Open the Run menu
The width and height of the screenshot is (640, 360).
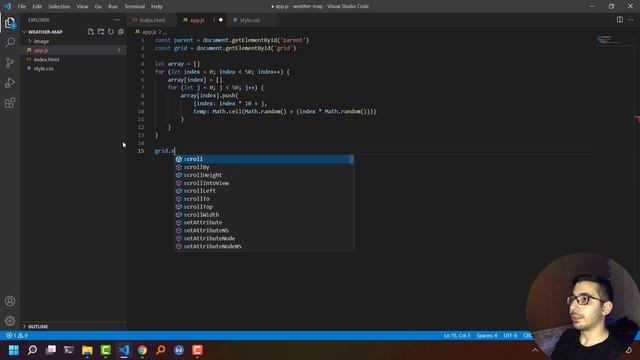(x=113, y=7)
